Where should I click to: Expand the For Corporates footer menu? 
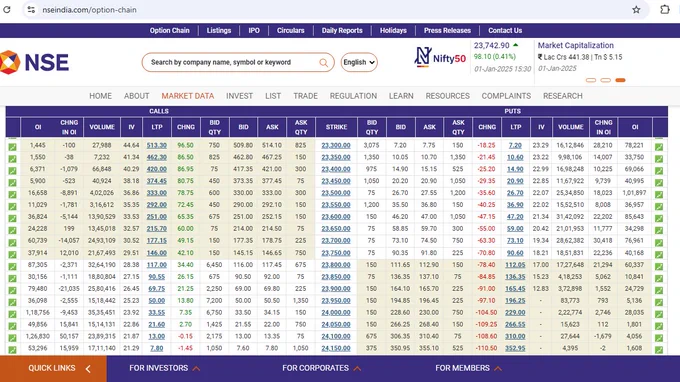[x=321, y=368]
